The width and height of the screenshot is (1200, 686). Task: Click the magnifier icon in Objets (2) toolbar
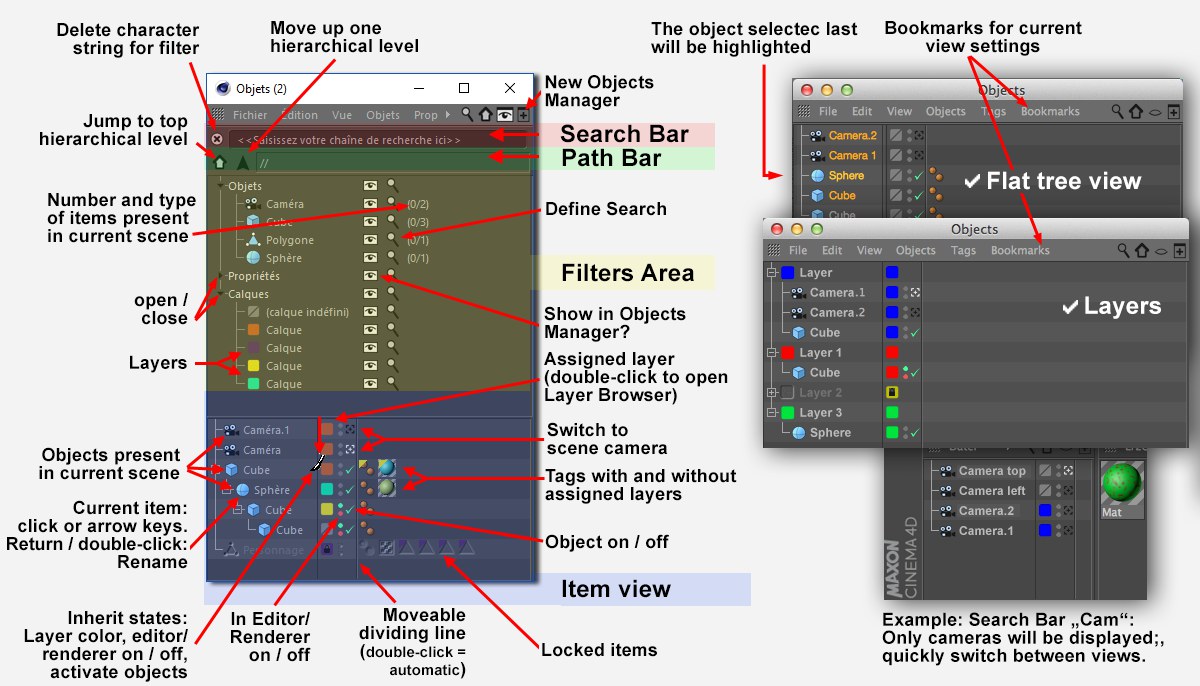tap(467, 115)
